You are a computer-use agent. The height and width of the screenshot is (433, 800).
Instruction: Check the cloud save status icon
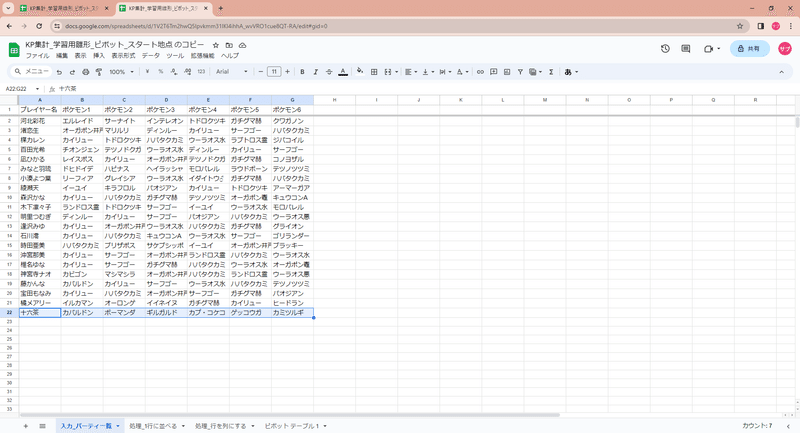(x=242, y=45)
